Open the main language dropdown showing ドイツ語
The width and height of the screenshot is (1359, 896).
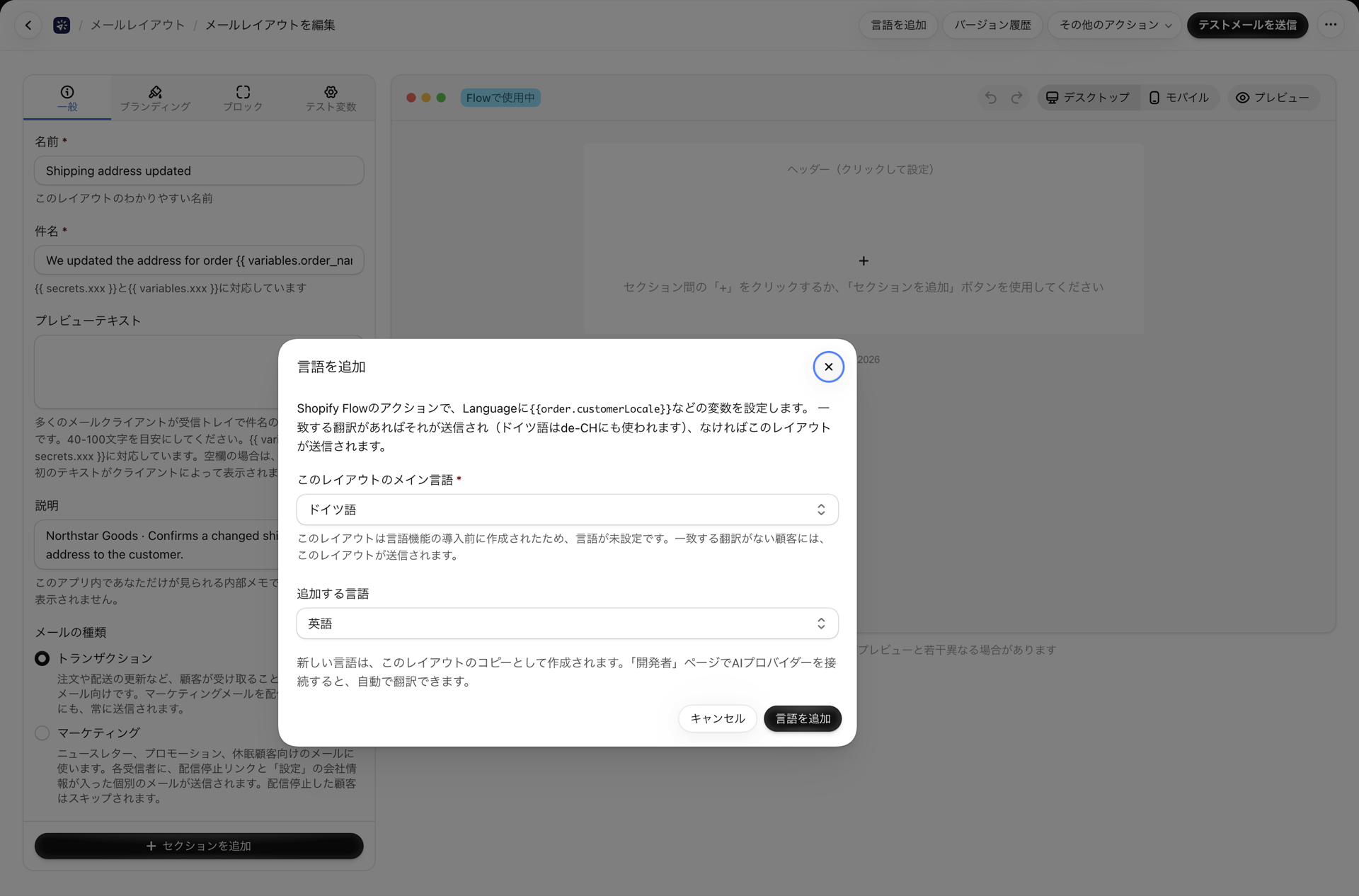point(567,510)
